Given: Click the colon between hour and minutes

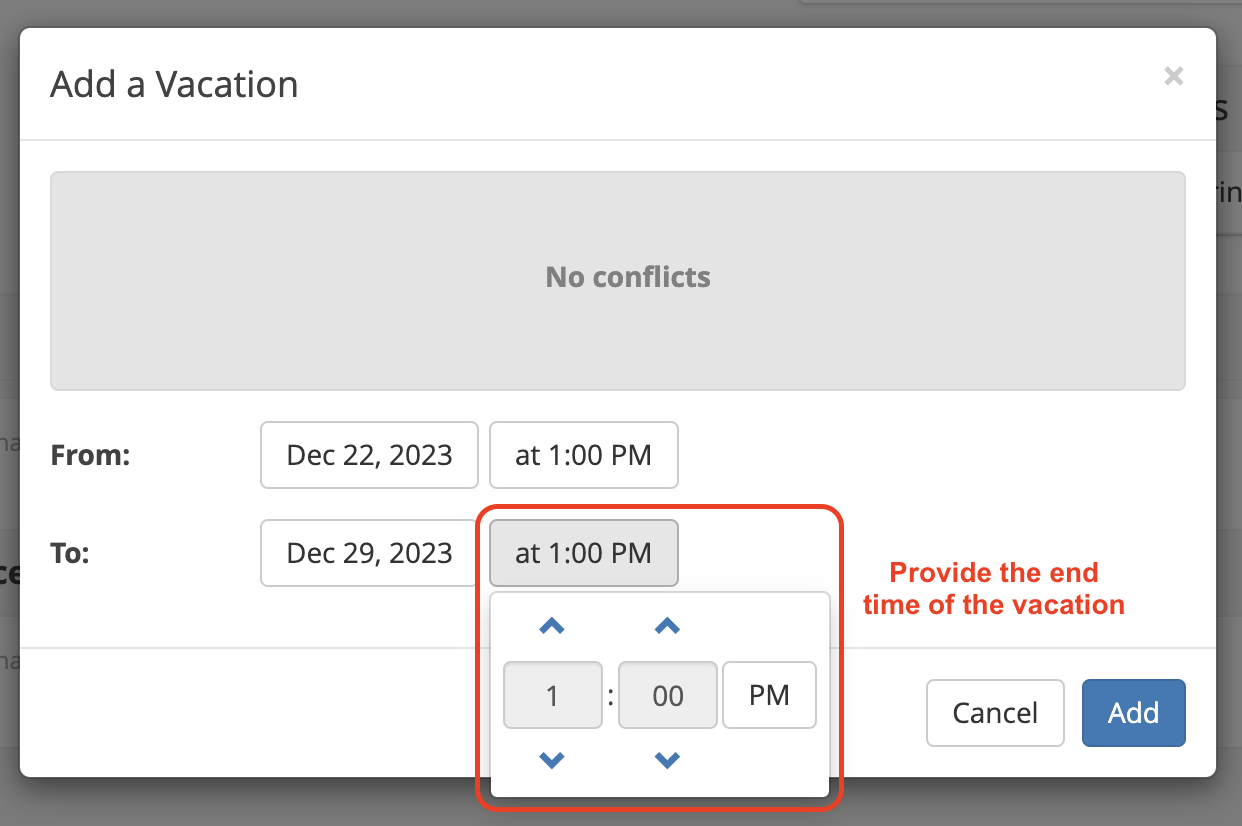Looking at the screenshot, I should coord(611,695).
